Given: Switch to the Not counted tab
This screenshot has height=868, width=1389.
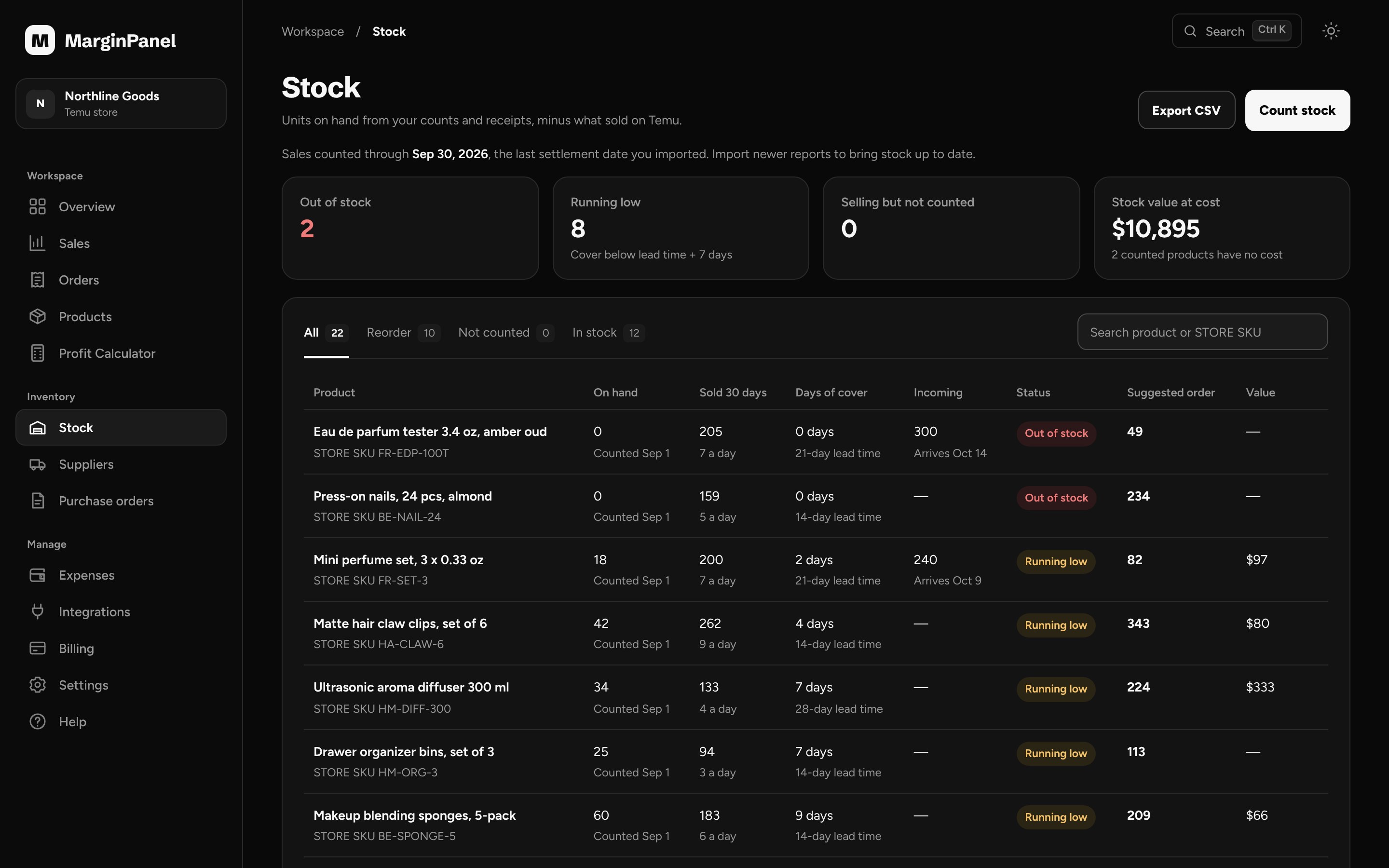Looking at the screenshot, I should [505, 333].
